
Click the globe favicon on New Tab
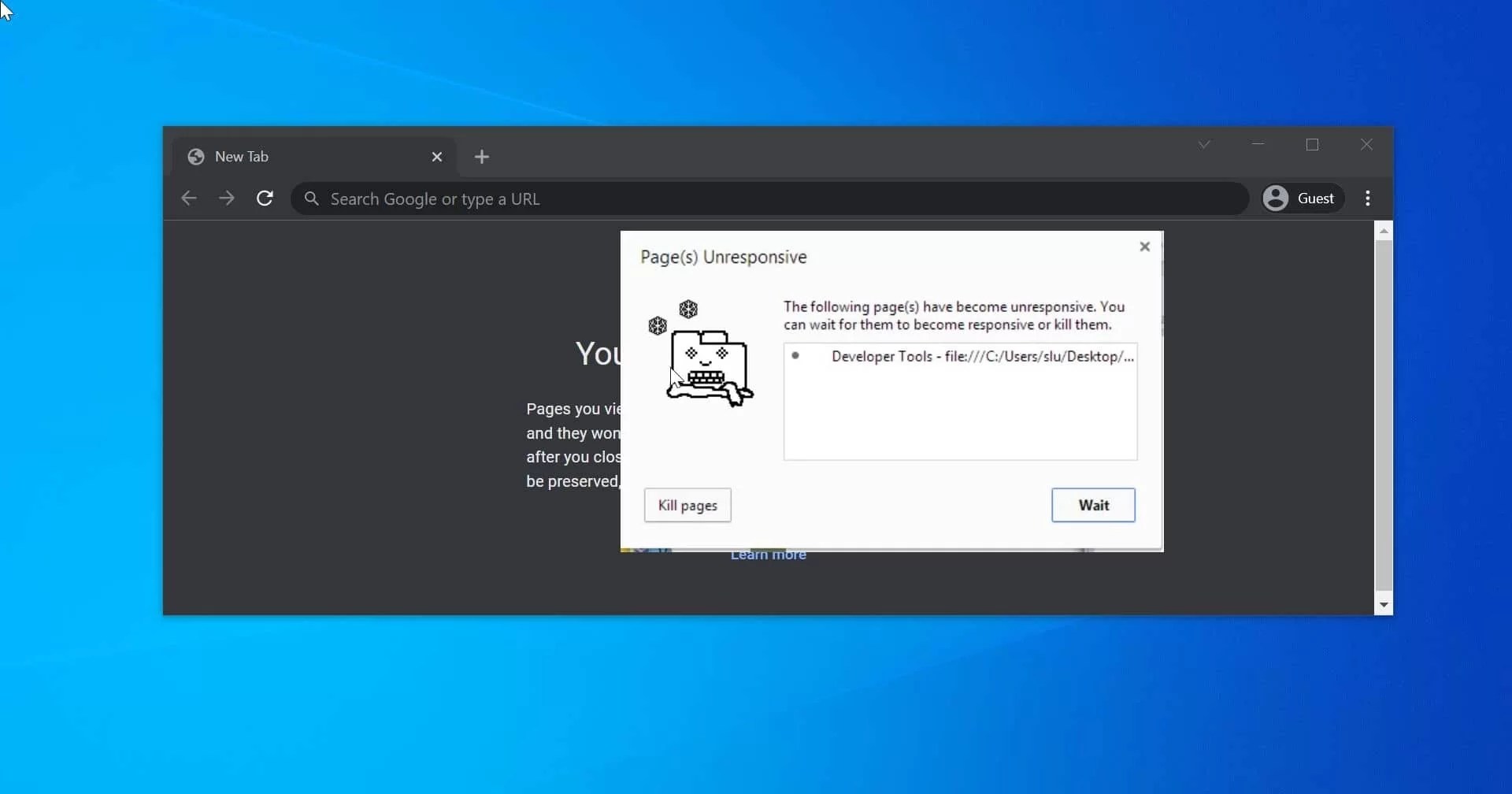[x=196, y=157]
